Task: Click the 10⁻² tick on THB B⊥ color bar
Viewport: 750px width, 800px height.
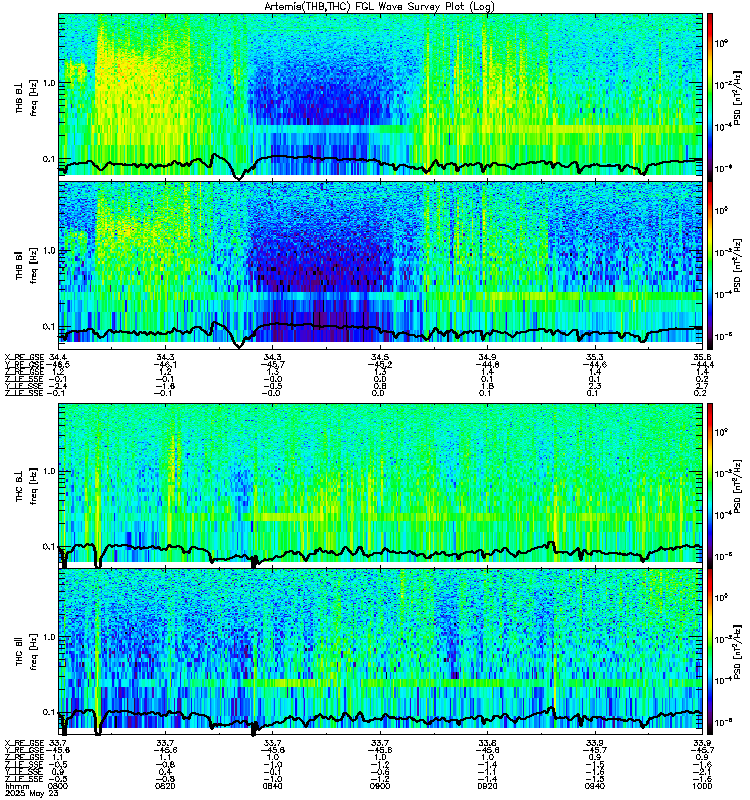Action: tap(723, 84)
